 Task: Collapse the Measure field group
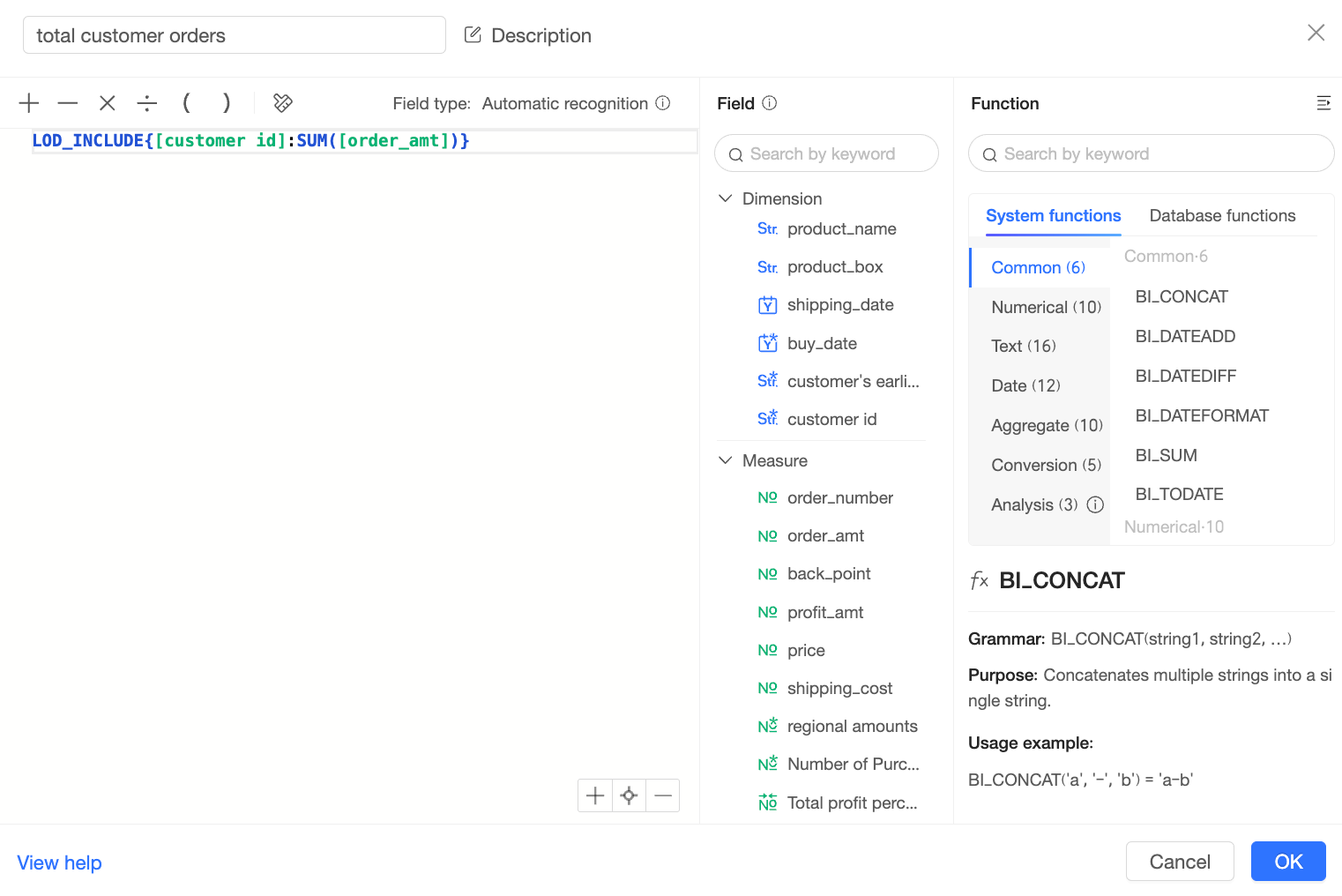[726, 460]
